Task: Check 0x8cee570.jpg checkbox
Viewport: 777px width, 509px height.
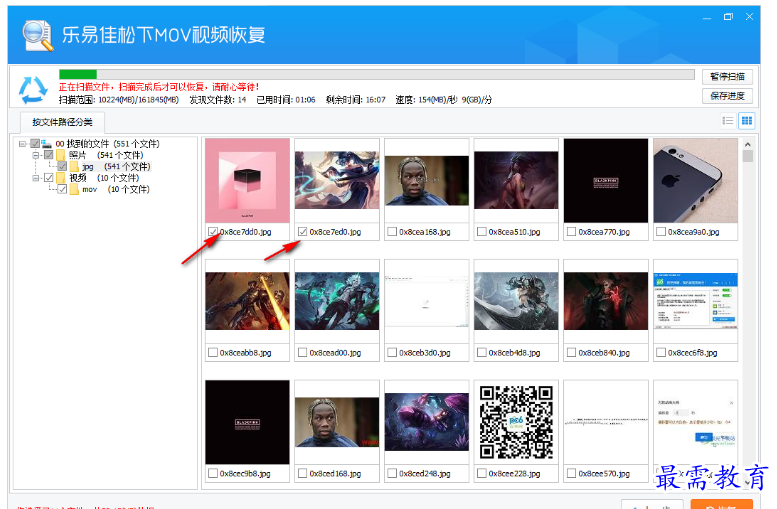Action: coord(571,473)
